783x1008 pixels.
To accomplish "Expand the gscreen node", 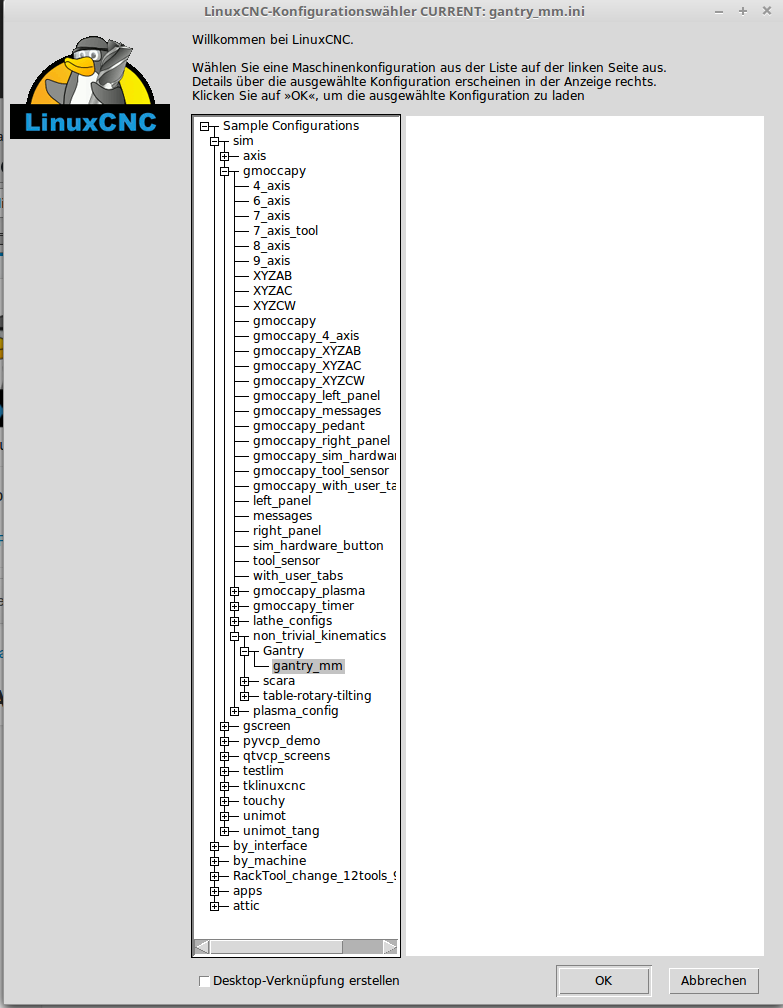I will pos(224,726).
